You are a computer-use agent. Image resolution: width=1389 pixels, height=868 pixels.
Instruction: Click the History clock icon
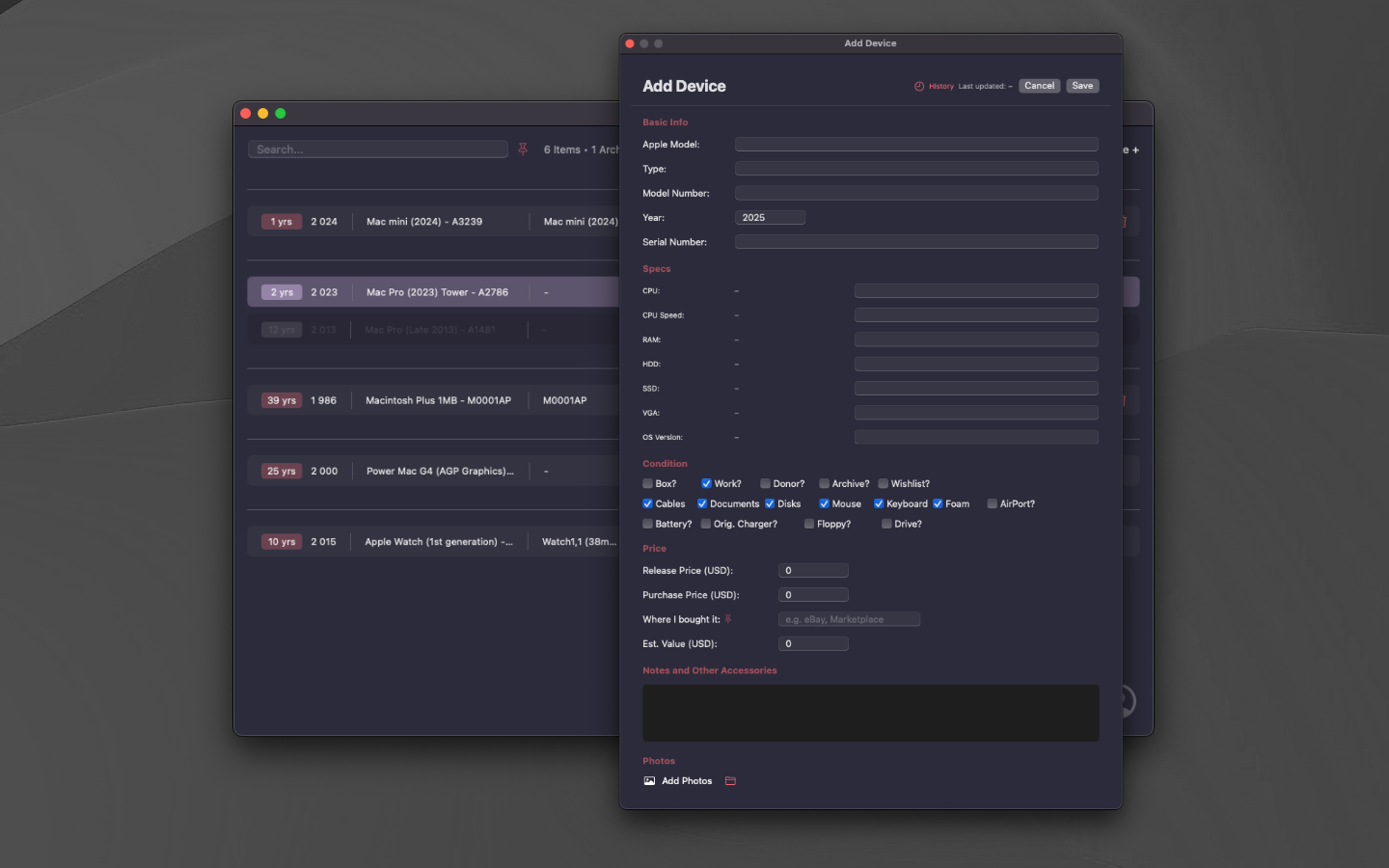919,86
